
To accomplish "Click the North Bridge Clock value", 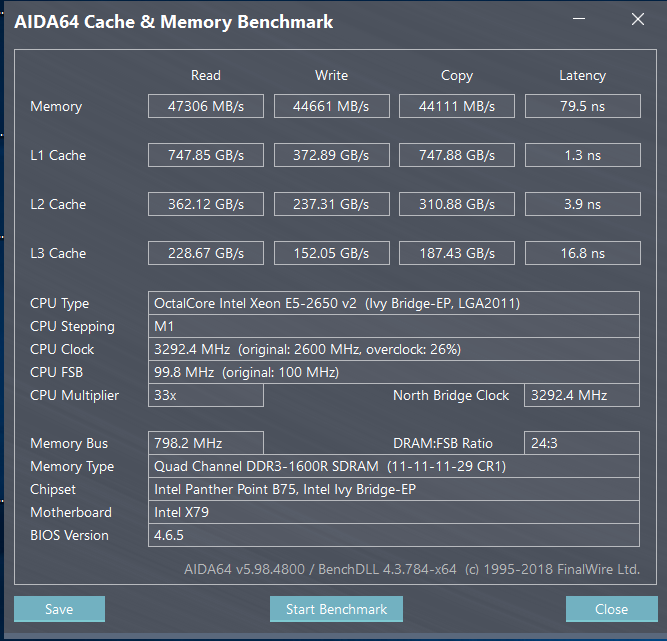I will click(x=582, y=395).
